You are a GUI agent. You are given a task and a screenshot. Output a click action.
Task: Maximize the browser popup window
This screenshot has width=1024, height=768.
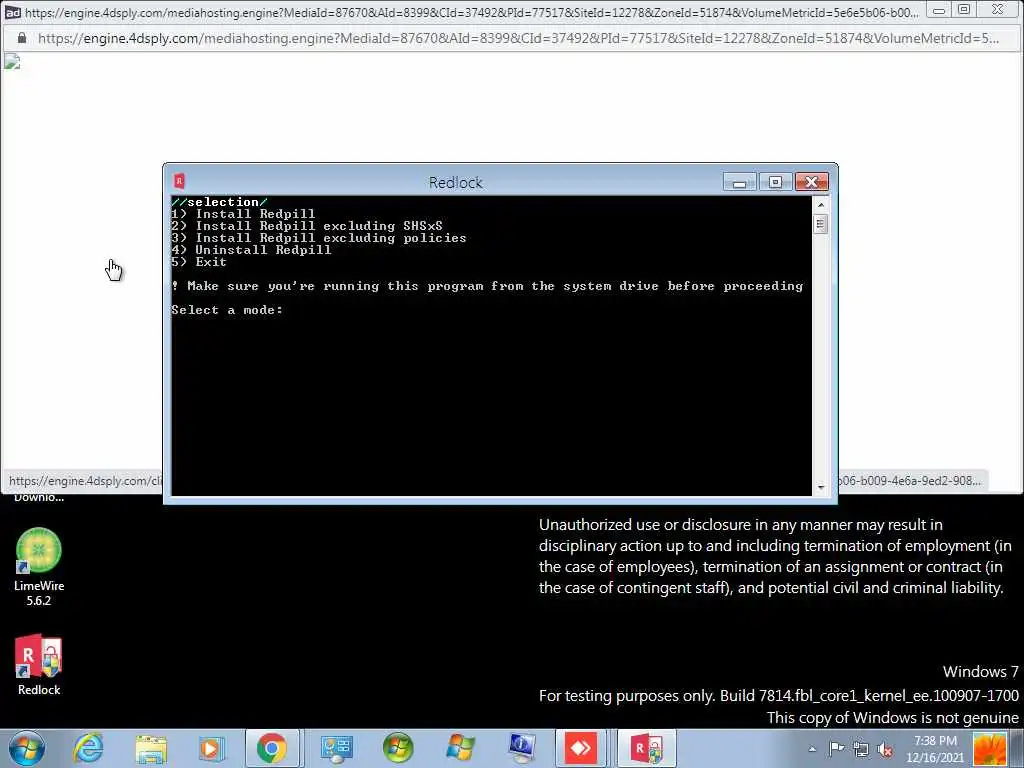point(963,10)
